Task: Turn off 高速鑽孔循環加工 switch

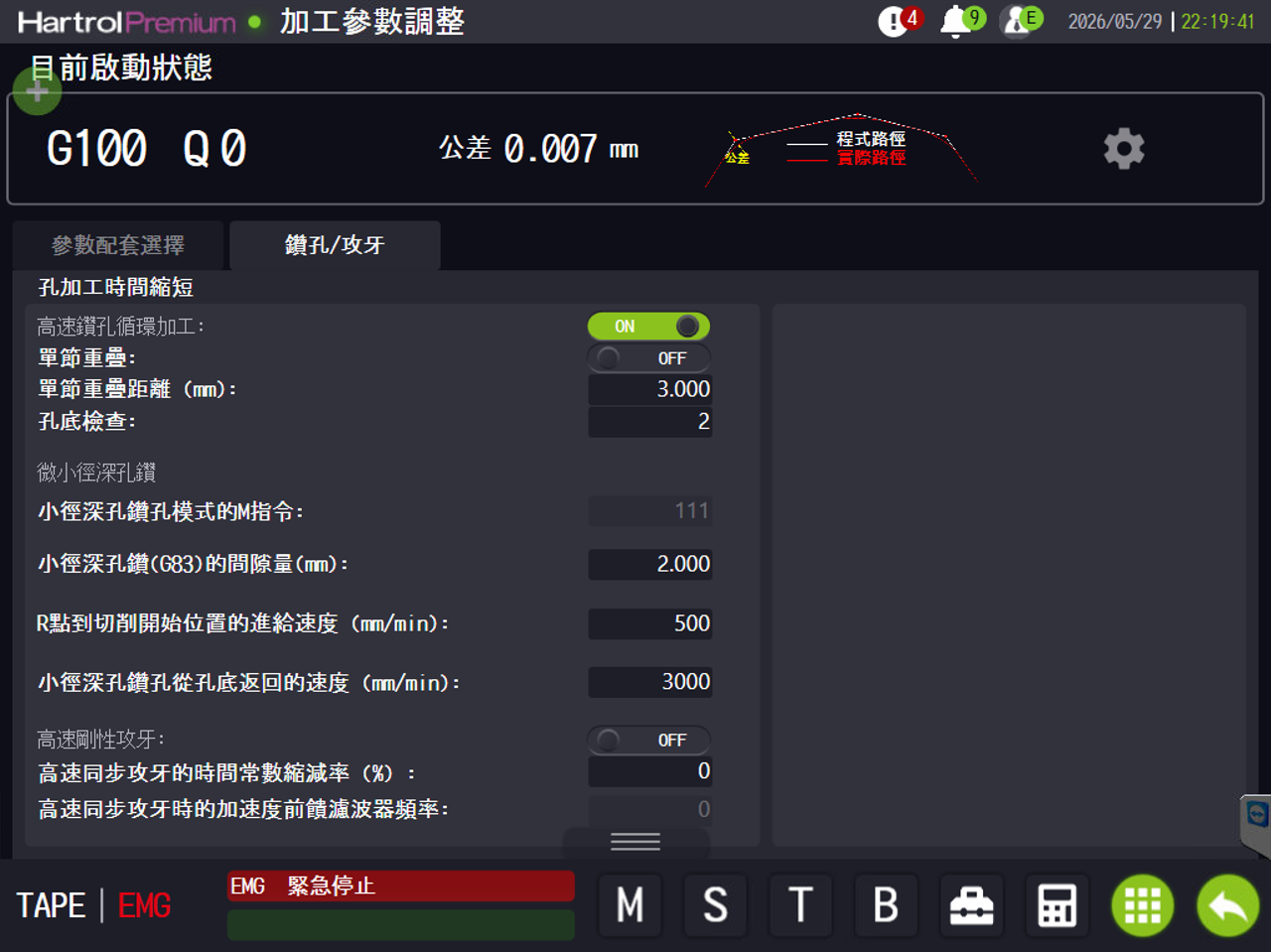Action: click(x=648, y=327)
